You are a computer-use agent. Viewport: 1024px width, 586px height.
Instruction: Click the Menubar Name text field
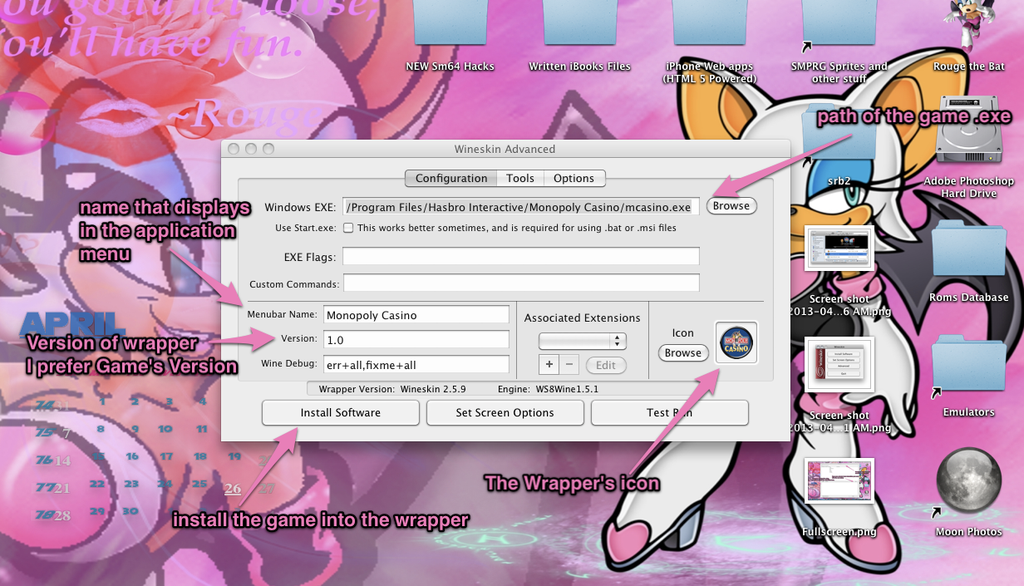click(415, 315)
